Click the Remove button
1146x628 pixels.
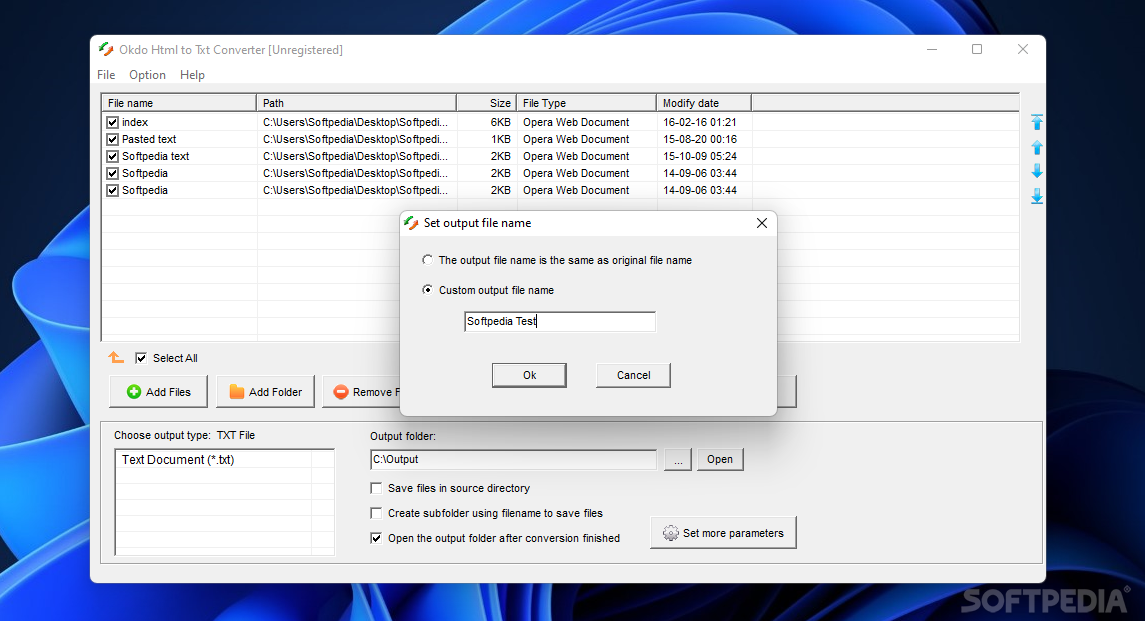[362, 392]
